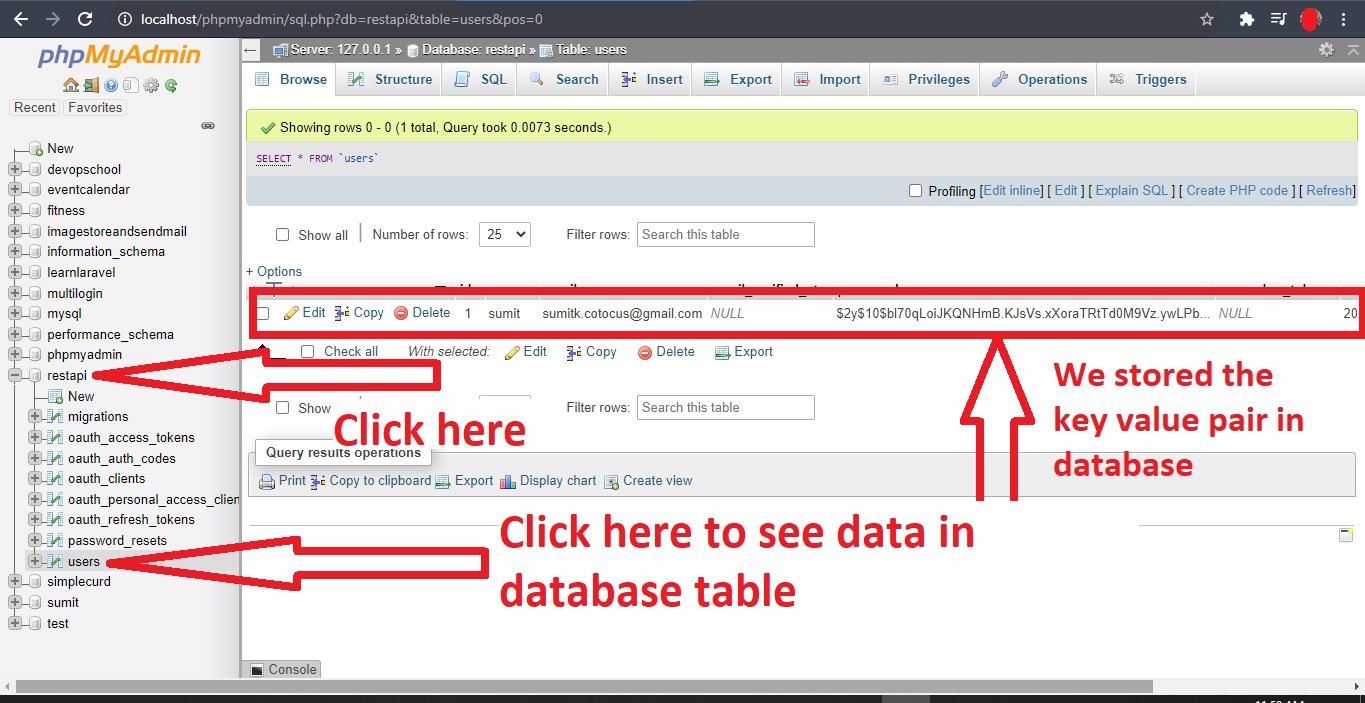Switch to the Structure tab

coord(391,80)
